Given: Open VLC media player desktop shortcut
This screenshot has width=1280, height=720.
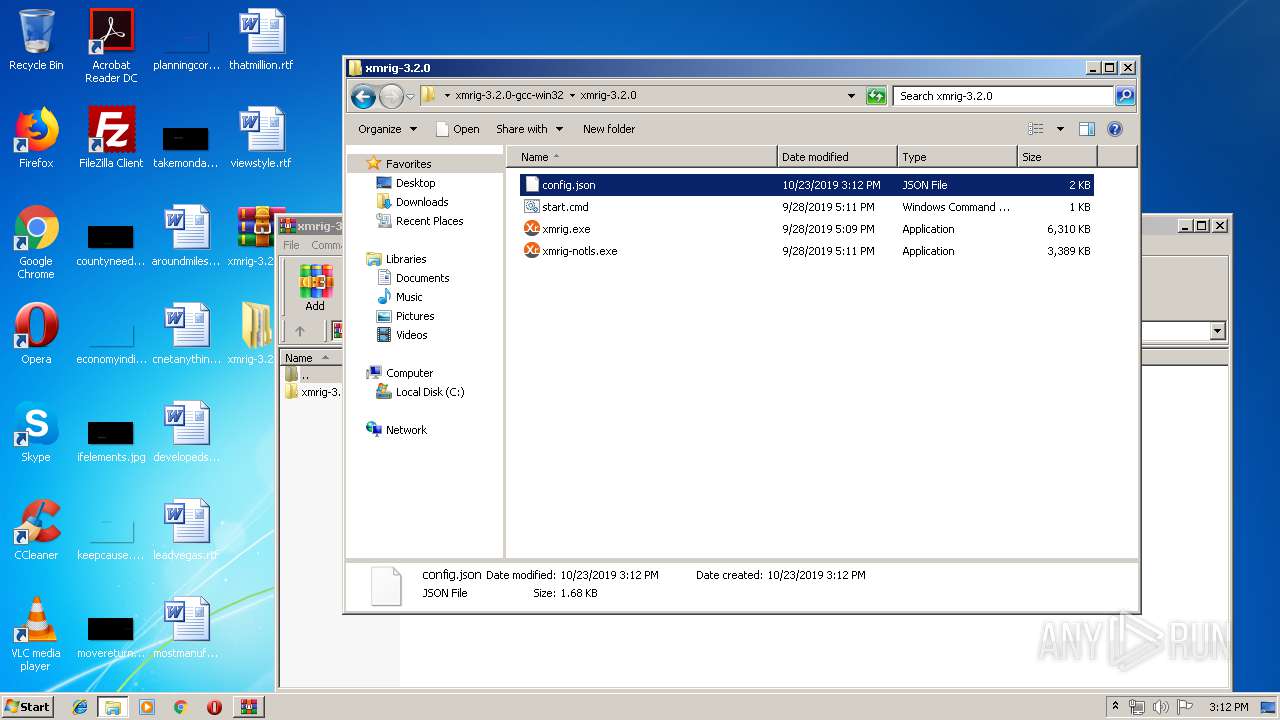Looking at the screenshot, I should click(36, 634).
